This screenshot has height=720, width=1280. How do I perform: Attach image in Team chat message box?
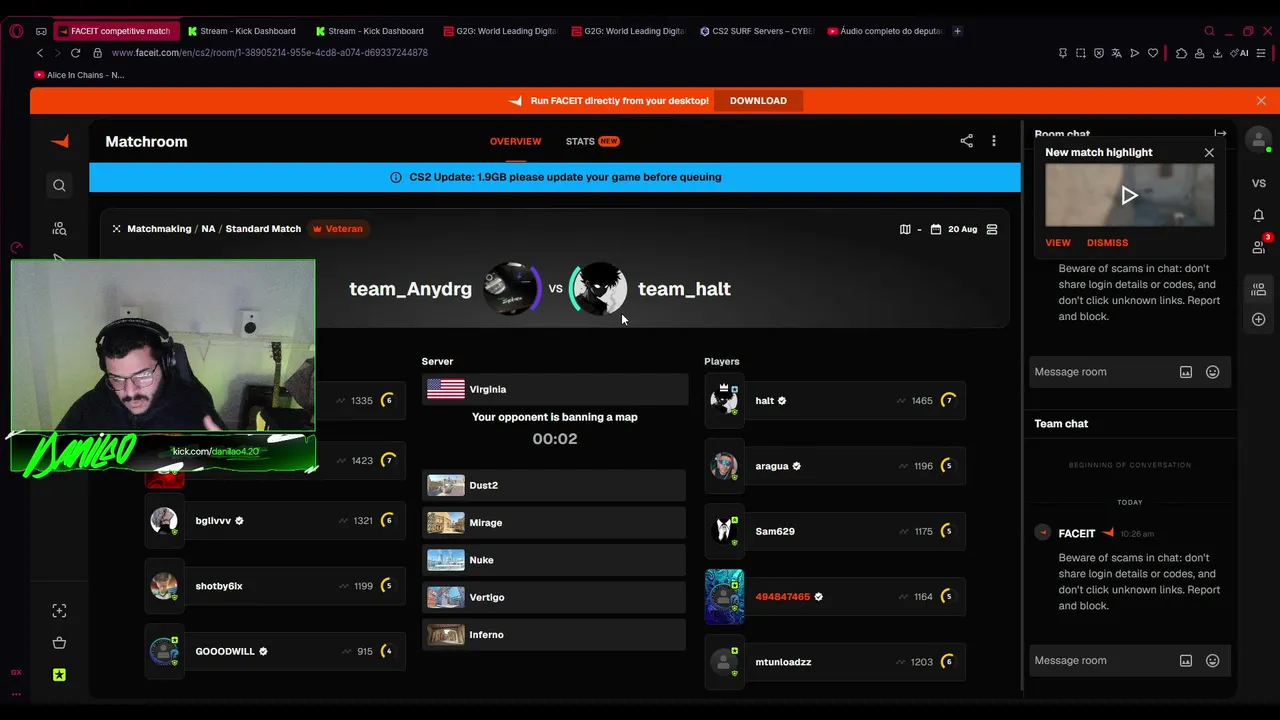1186,661
